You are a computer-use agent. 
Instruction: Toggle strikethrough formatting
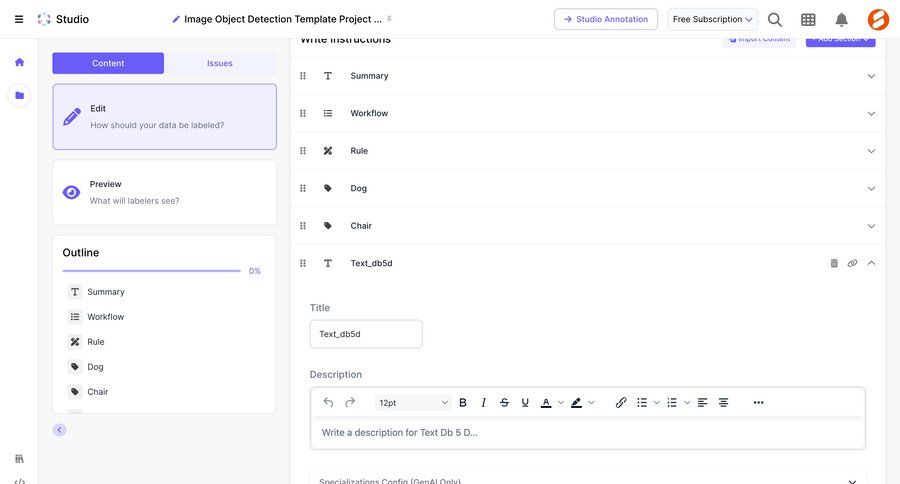pyautogui.click(x=504, y=402)
